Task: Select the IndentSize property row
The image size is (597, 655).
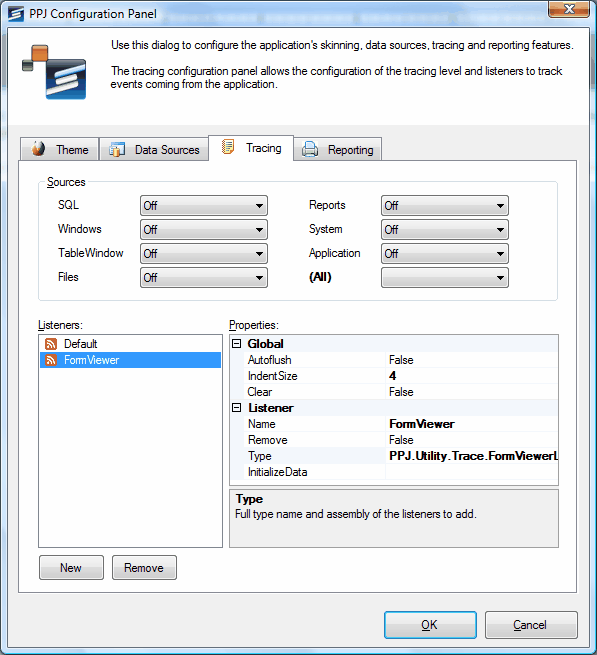Action: pos(401,376)
